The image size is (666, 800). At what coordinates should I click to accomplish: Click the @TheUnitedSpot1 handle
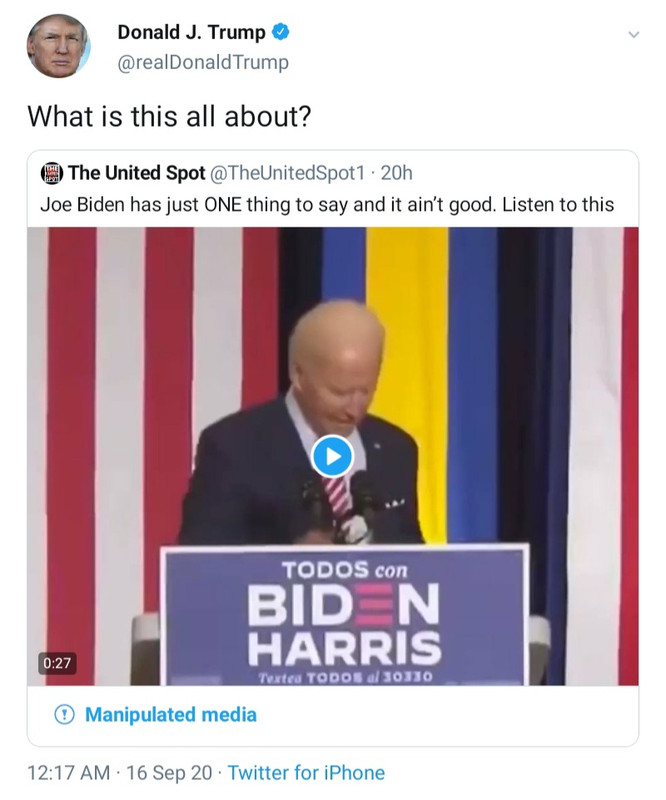tap(287, 173)
